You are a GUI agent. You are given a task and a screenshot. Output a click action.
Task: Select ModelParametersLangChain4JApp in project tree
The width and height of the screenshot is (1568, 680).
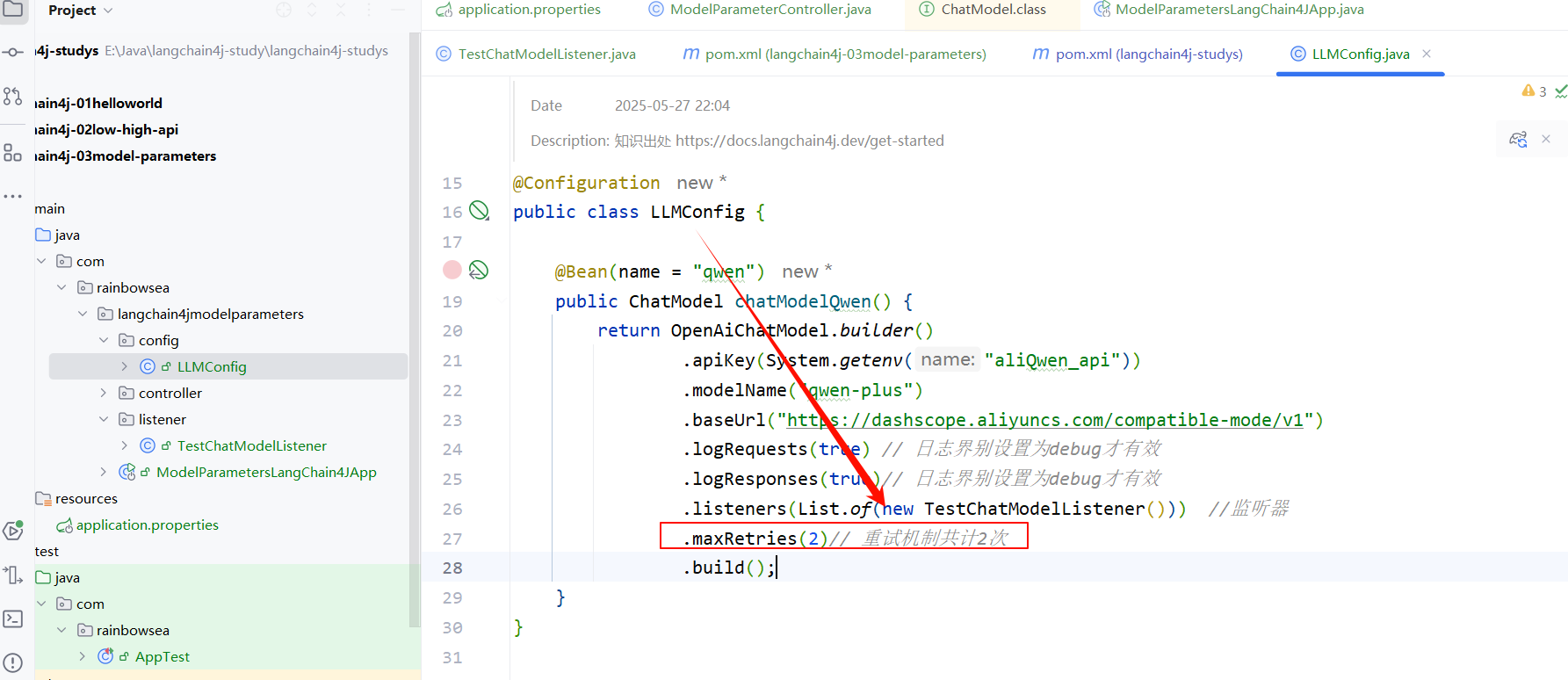point(266,472)
